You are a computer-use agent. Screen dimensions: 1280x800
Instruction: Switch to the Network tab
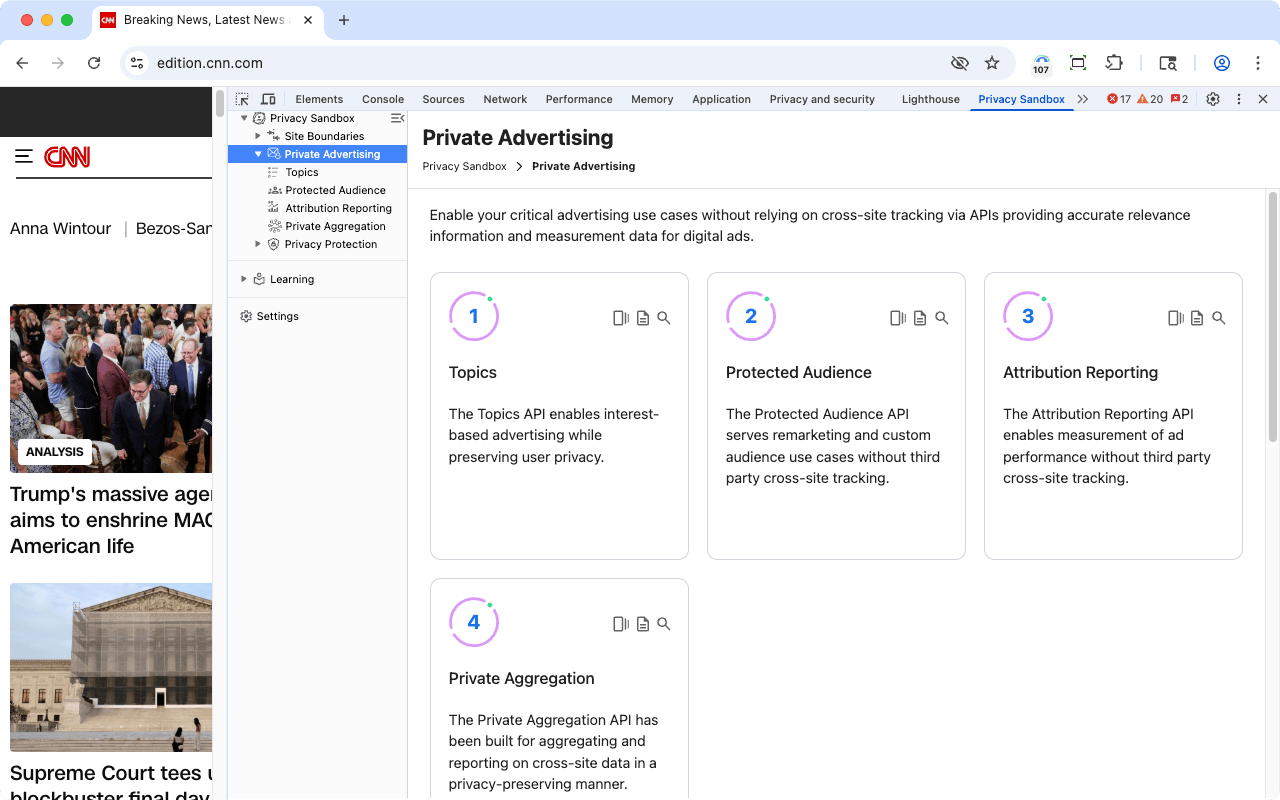[x=505, y=99]
